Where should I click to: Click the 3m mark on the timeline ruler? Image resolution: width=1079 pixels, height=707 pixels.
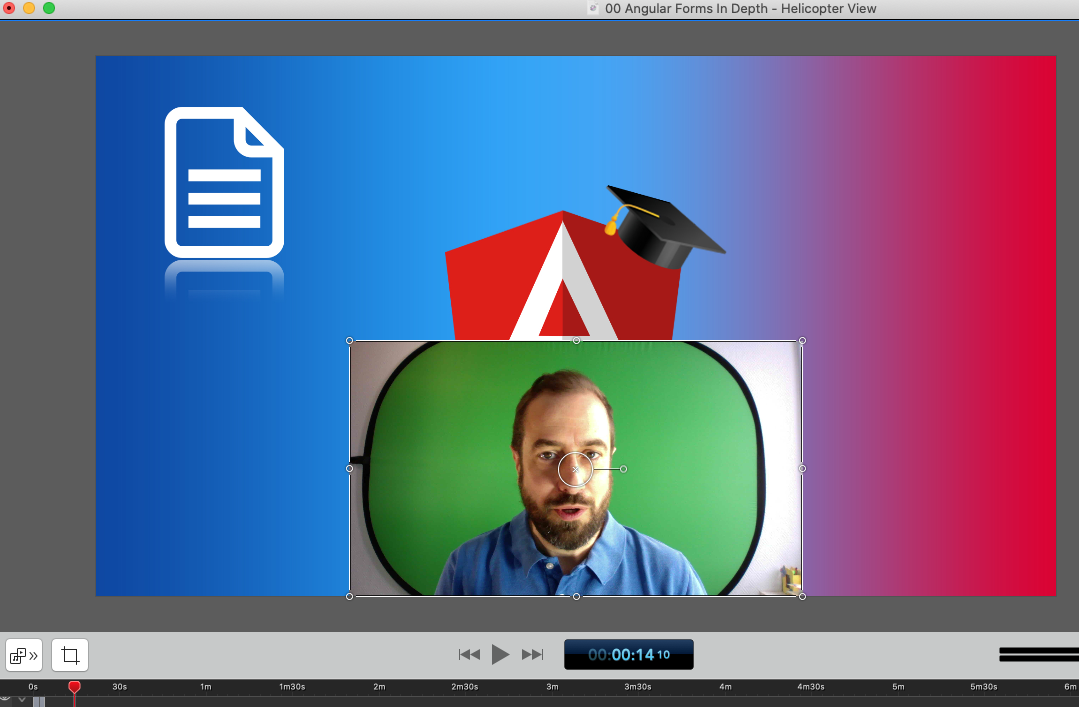552,687
